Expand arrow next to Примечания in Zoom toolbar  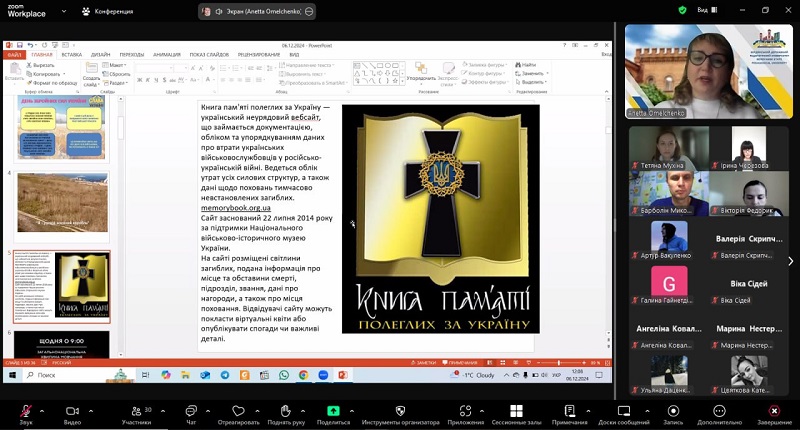click(x=588, y=411)
